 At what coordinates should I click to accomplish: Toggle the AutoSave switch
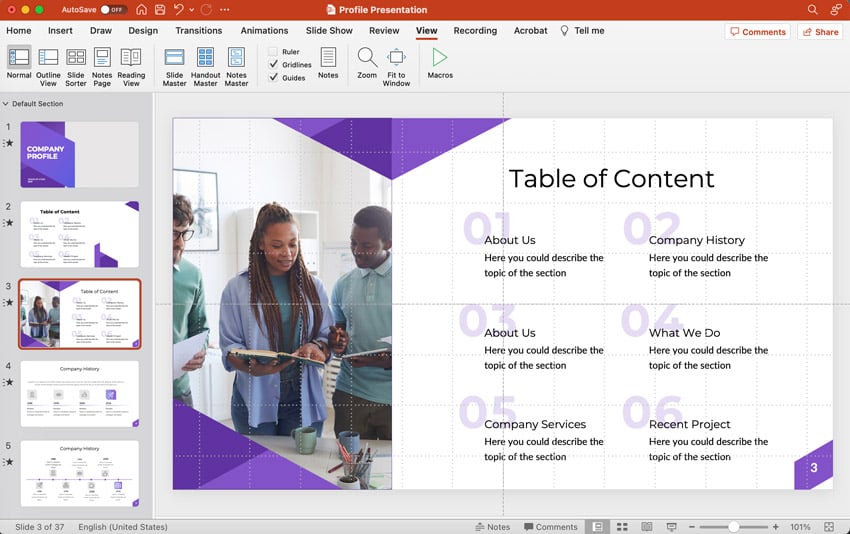coord(112,9)
